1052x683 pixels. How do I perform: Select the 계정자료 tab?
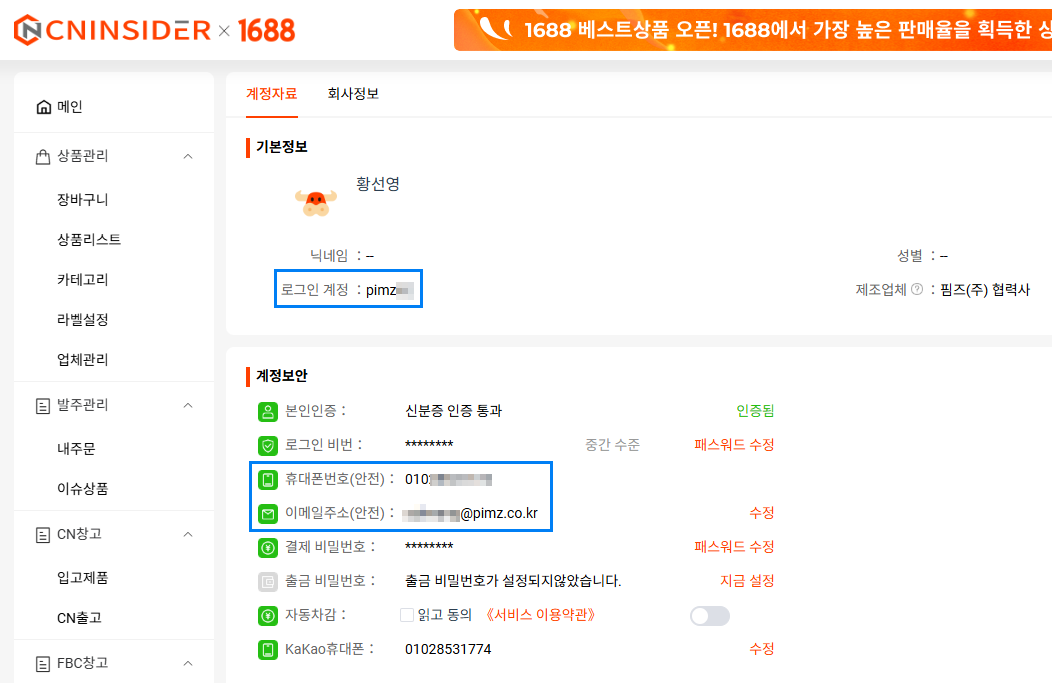pos(272,94)
